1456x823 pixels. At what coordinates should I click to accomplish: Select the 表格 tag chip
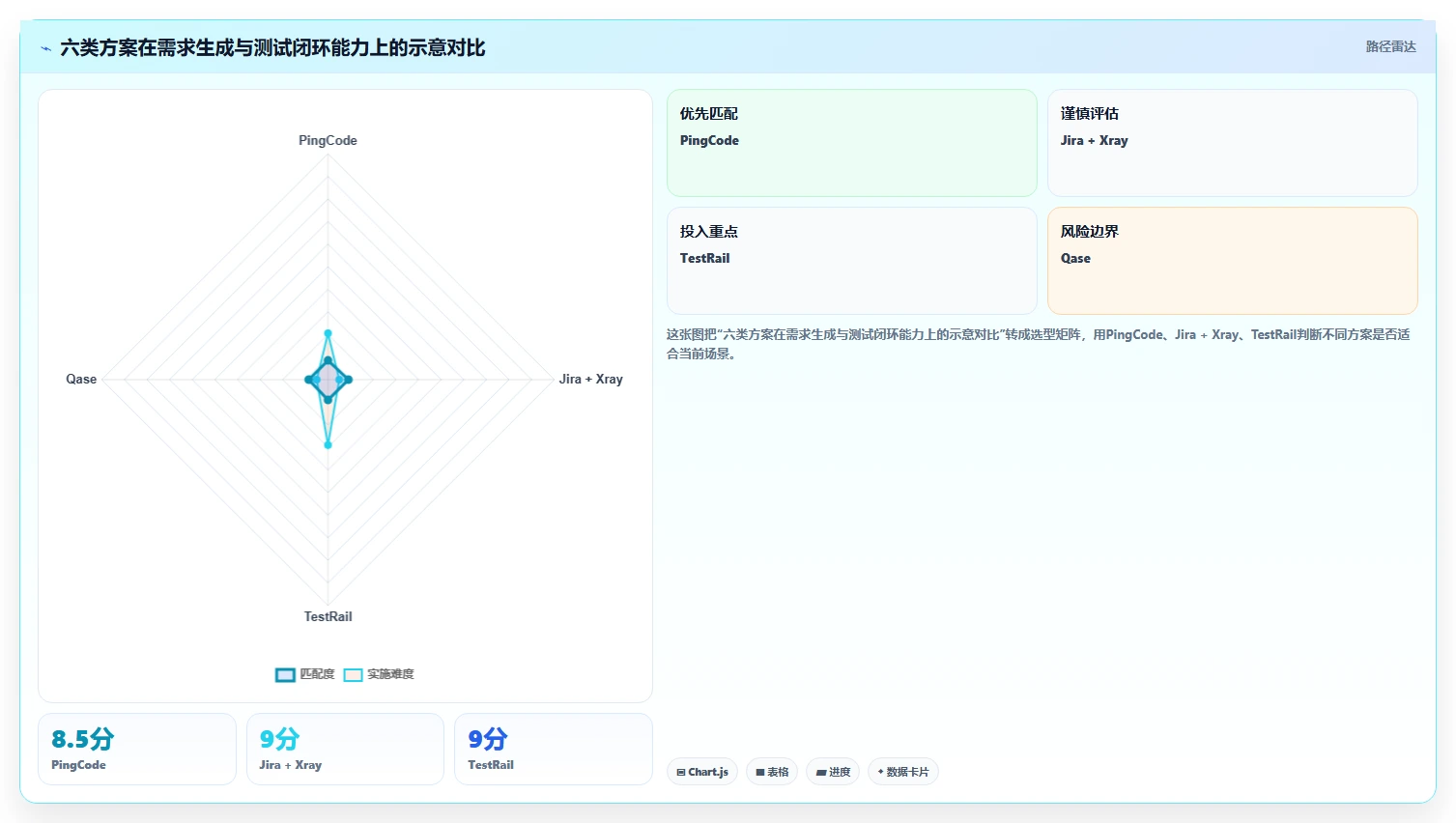772,772
